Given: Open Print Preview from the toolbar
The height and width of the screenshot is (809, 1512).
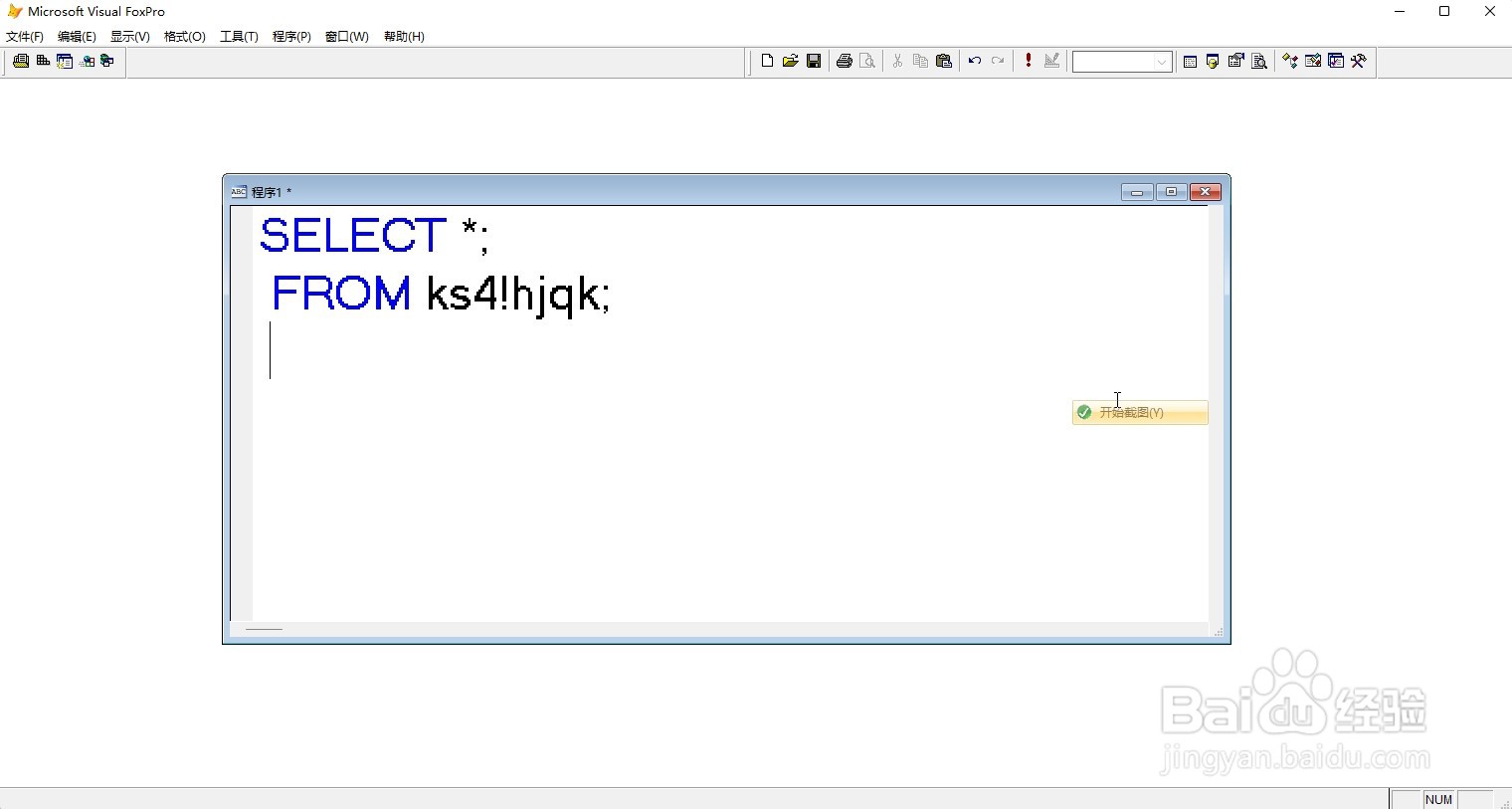Looking at the screenshot, I should point(867,62).
